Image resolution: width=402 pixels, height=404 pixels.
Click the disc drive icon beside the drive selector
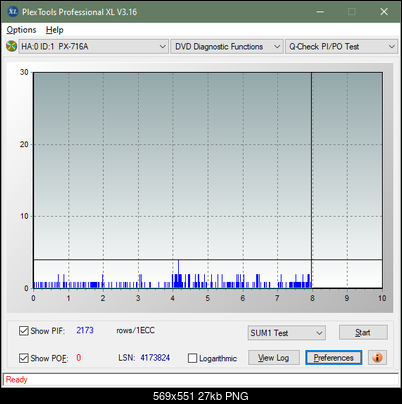point(11,46)
